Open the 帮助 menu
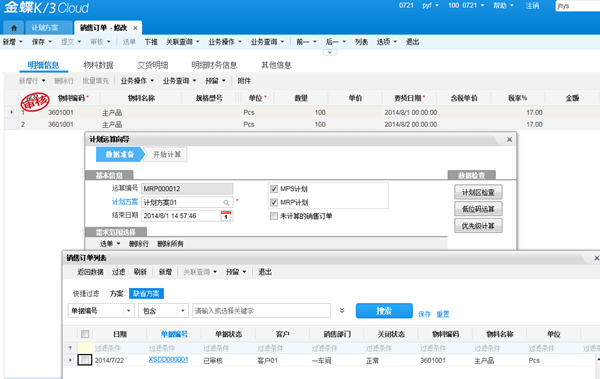The width and height of the screenshot is (600, 379). click(x=503, y=5)
